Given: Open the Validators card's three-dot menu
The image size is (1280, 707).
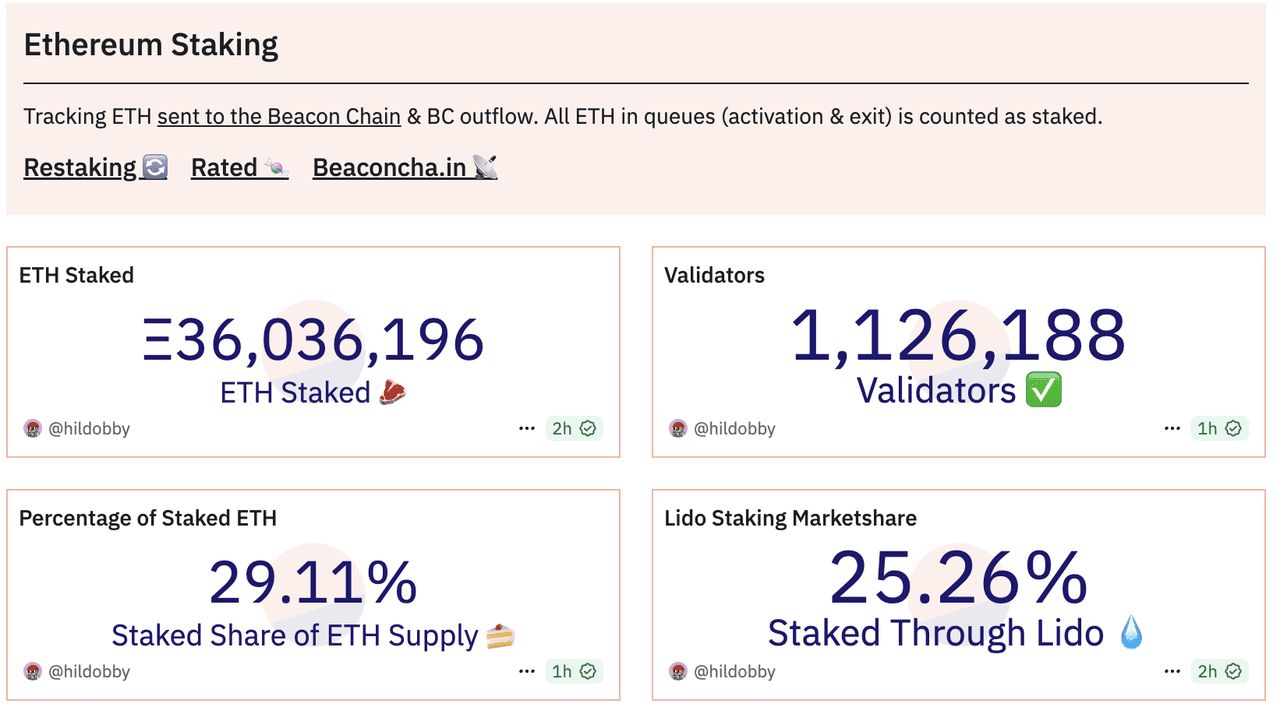Looking at the screenshot, I should (x=1172, y=428).
